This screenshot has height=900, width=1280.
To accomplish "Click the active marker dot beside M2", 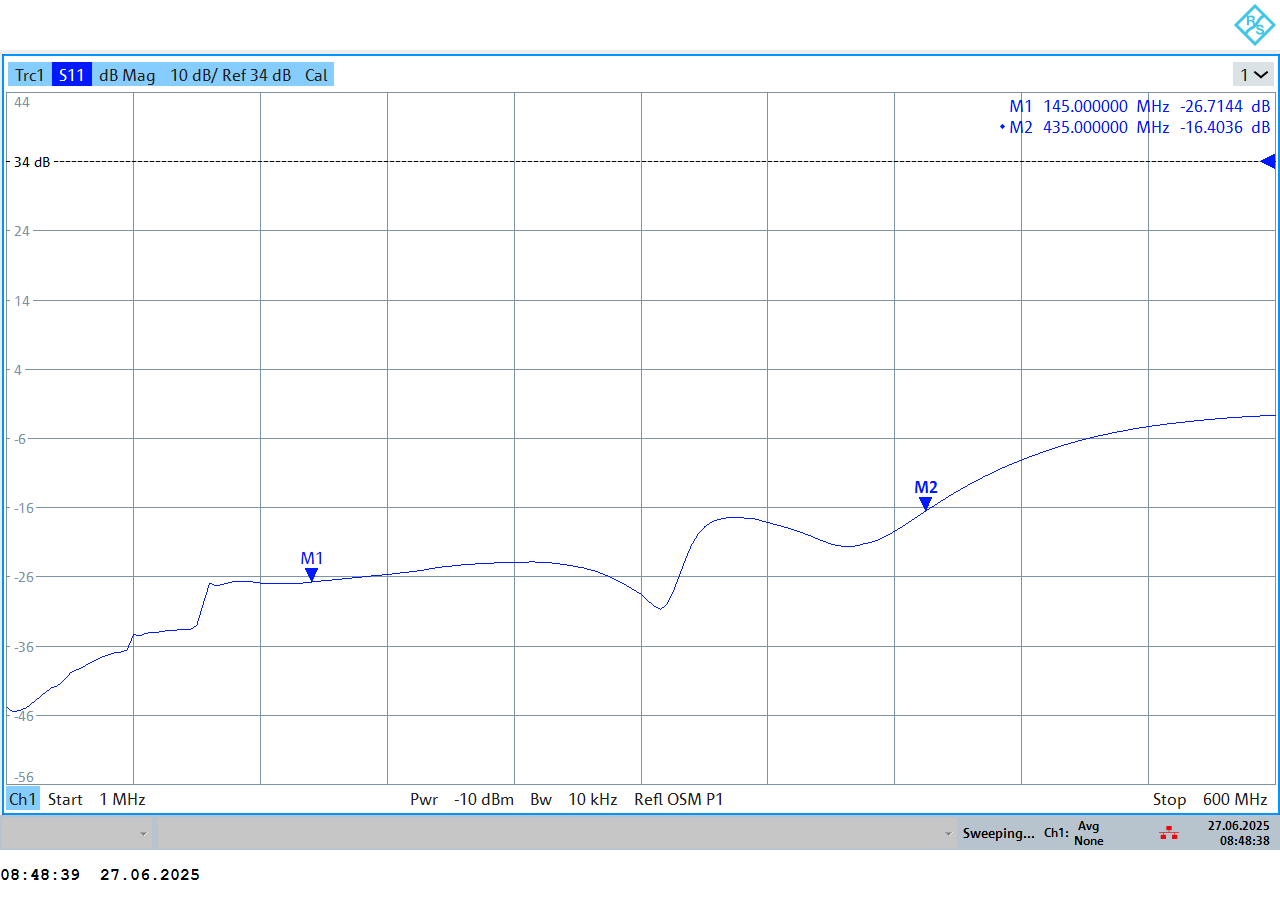I will [x=1002, y=128].
